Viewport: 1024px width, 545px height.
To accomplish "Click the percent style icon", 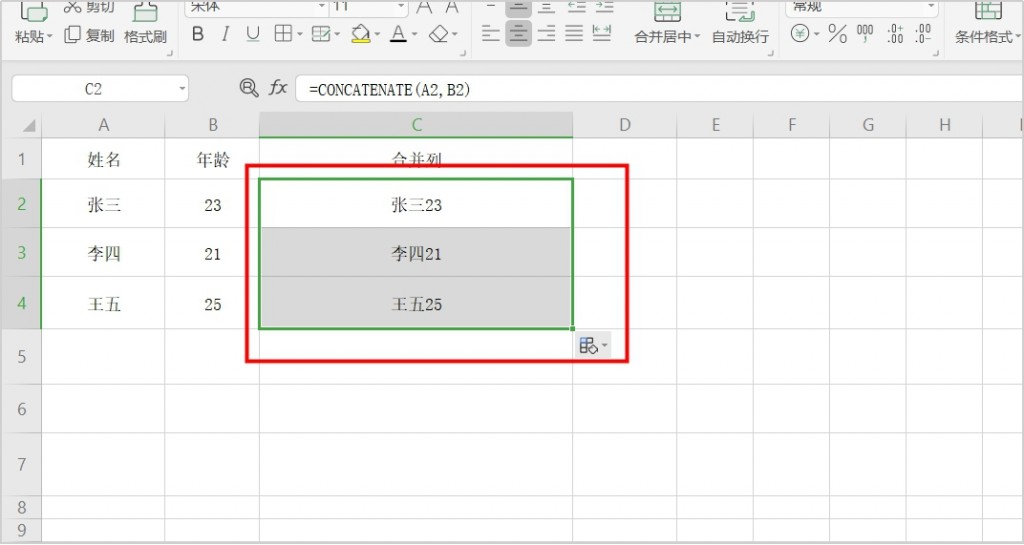I will (x=837, y=34).
